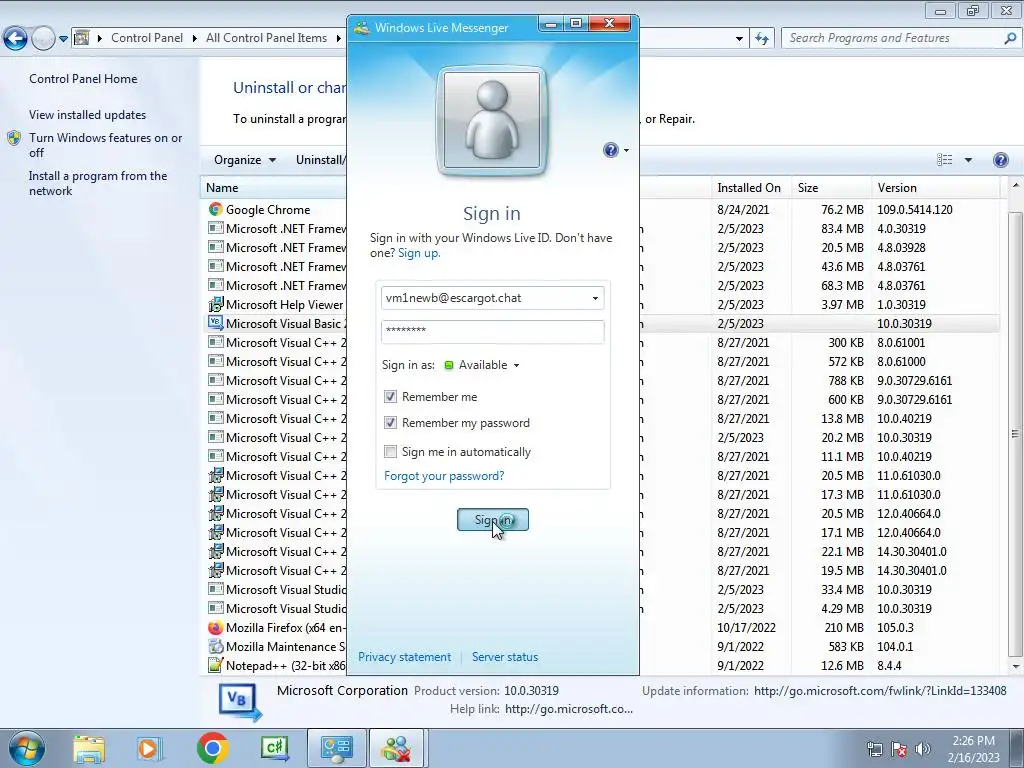Click All Control Panel Items breadcrumb
The height and width of the screenshot is (768, 1024).
tap(266, 38)
